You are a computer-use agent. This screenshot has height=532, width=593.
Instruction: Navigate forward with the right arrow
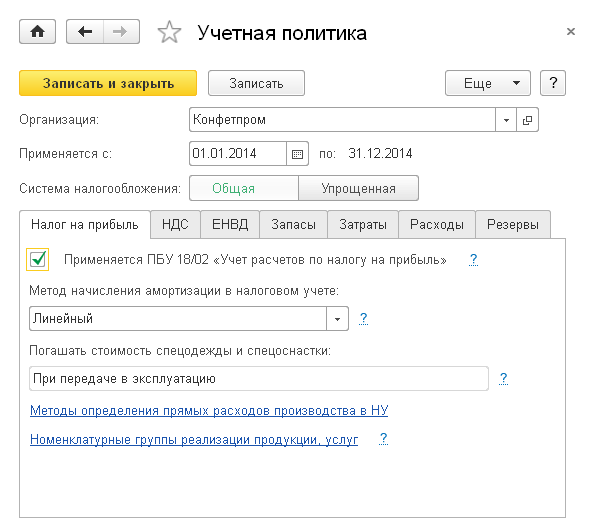121,32
